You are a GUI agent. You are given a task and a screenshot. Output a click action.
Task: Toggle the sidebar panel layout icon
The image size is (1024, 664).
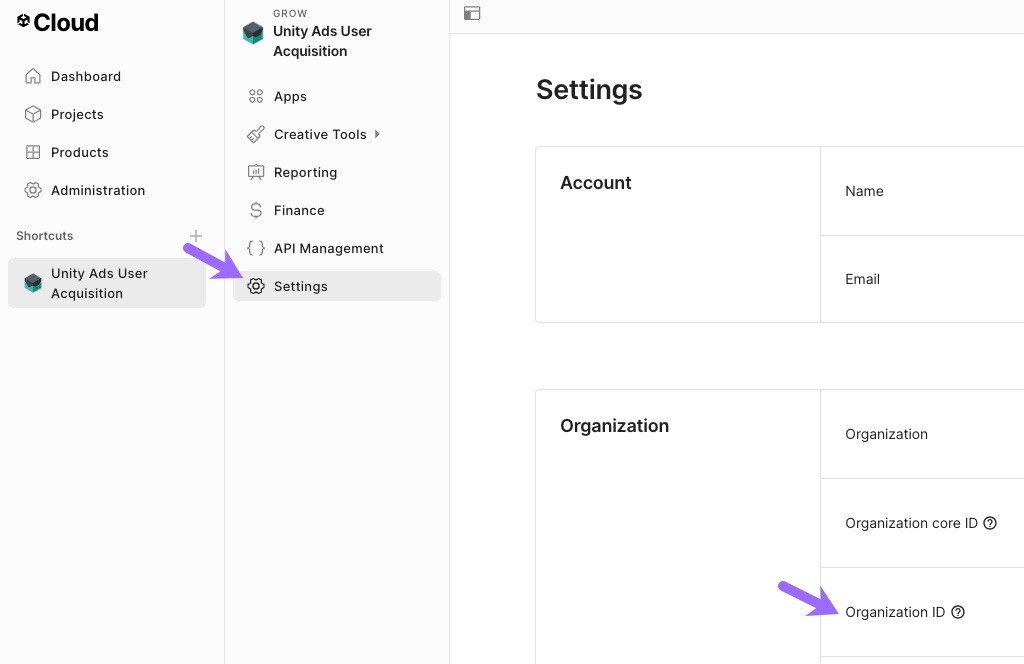[472, 13]
